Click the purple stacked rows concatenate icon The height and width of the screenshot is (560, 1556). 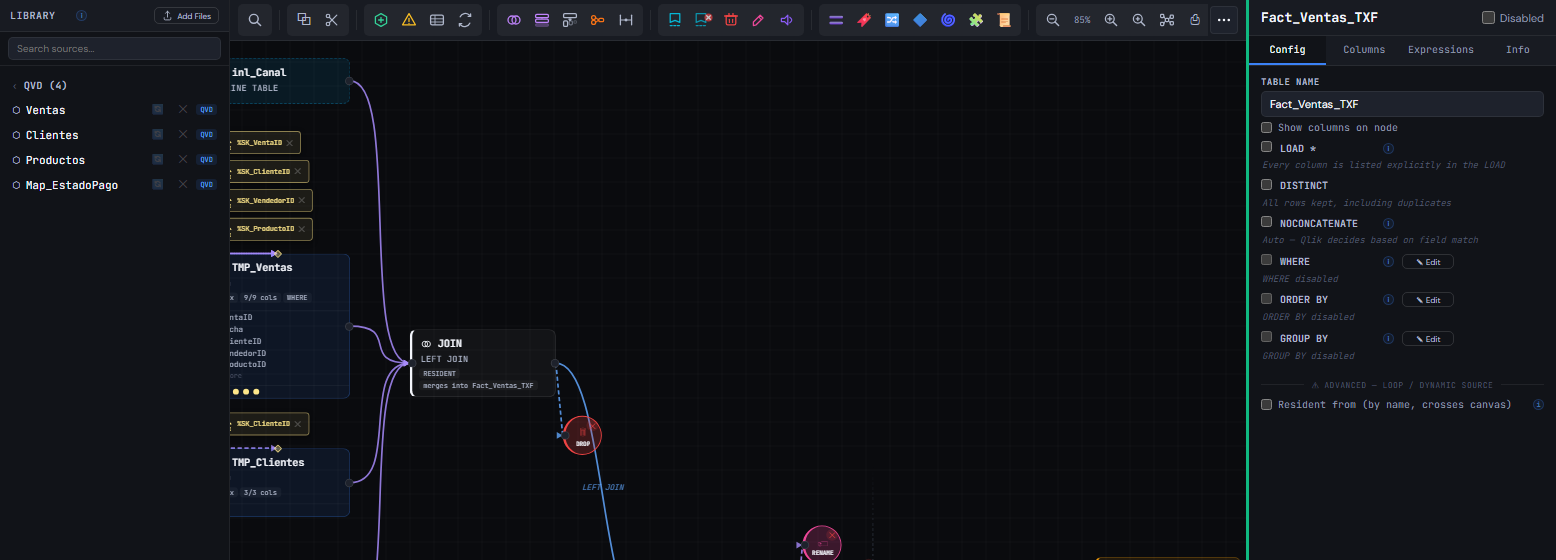(542, 20)
